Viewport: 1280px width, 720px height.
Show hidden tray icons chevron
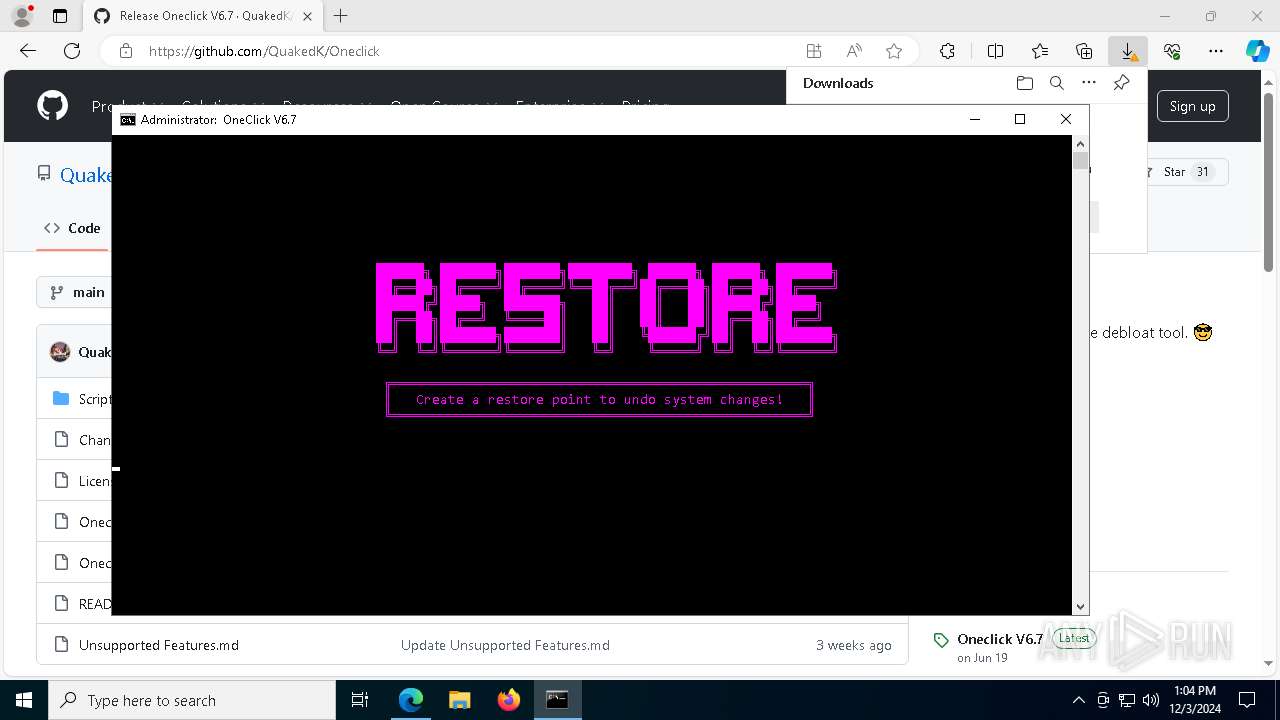tap(1078, 700)
